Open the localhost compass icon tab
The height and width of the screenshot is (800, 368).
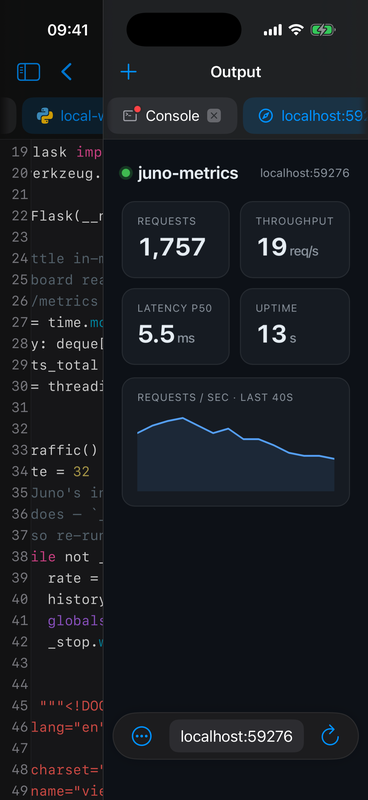(265, 116)
